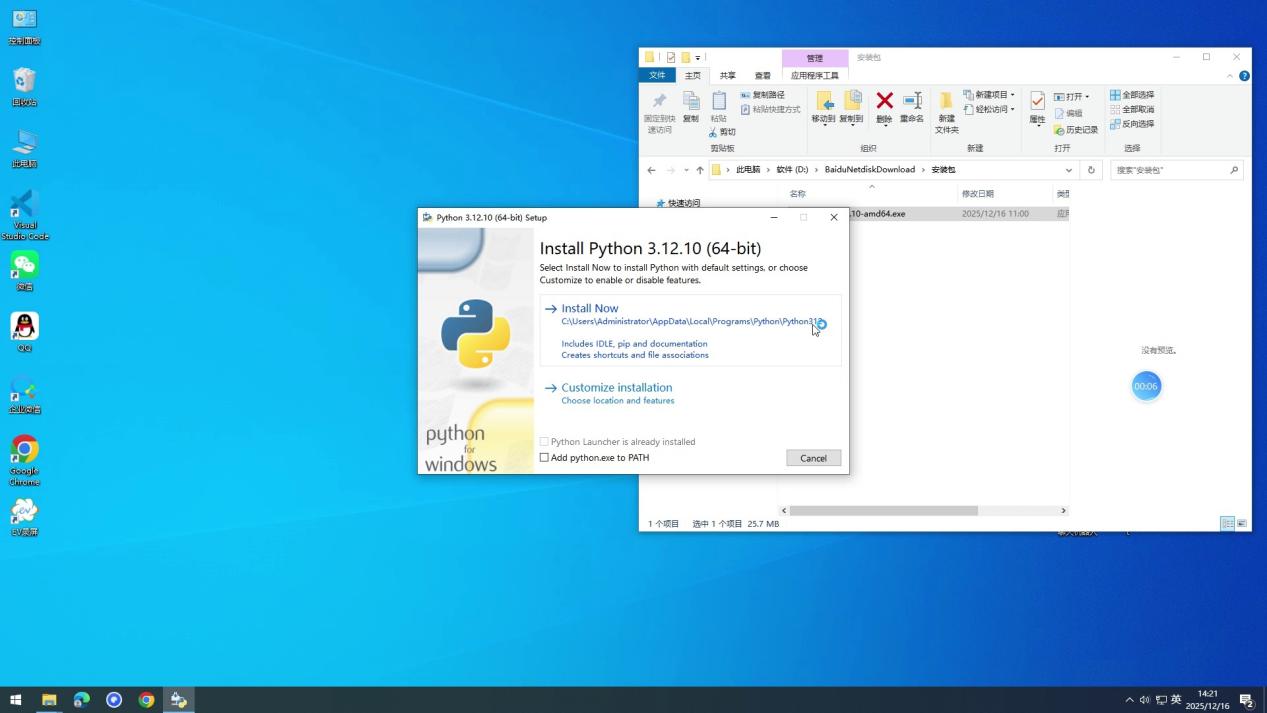Screen dimensions: 1267x713
Task: Select the Delete (red X) icon
Action: pyautogui.click(x=885, y=100)
